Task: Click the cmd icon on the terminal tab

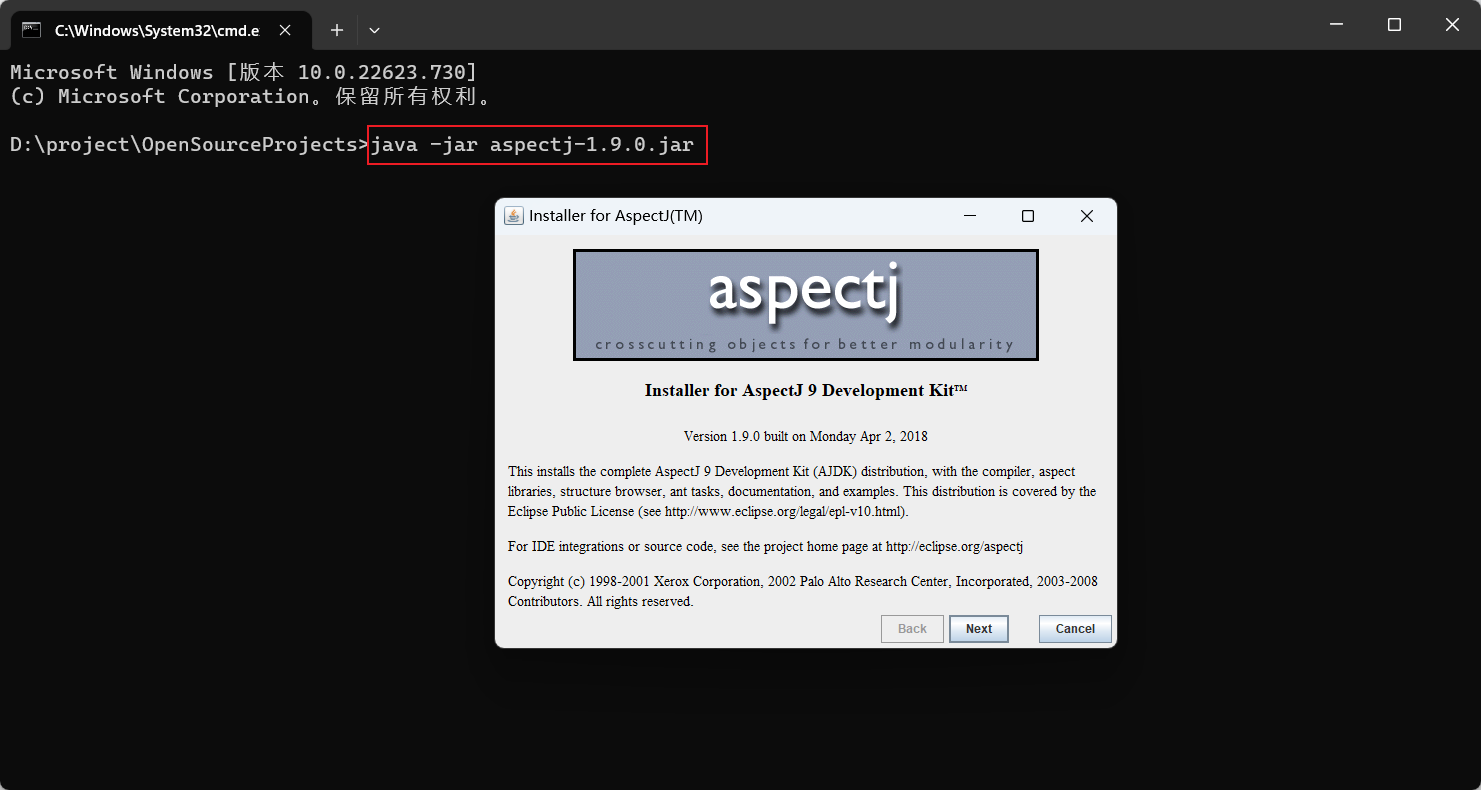Action: tap(30, 30)
